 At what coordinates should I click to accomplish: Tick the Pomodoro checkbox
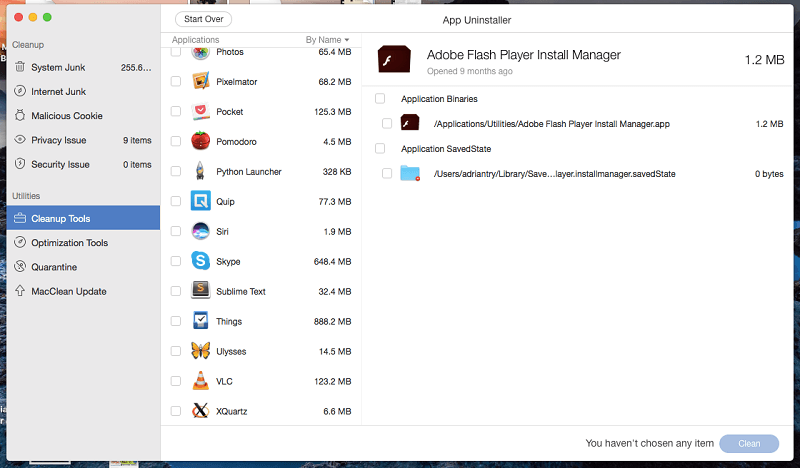click(176, 141)
